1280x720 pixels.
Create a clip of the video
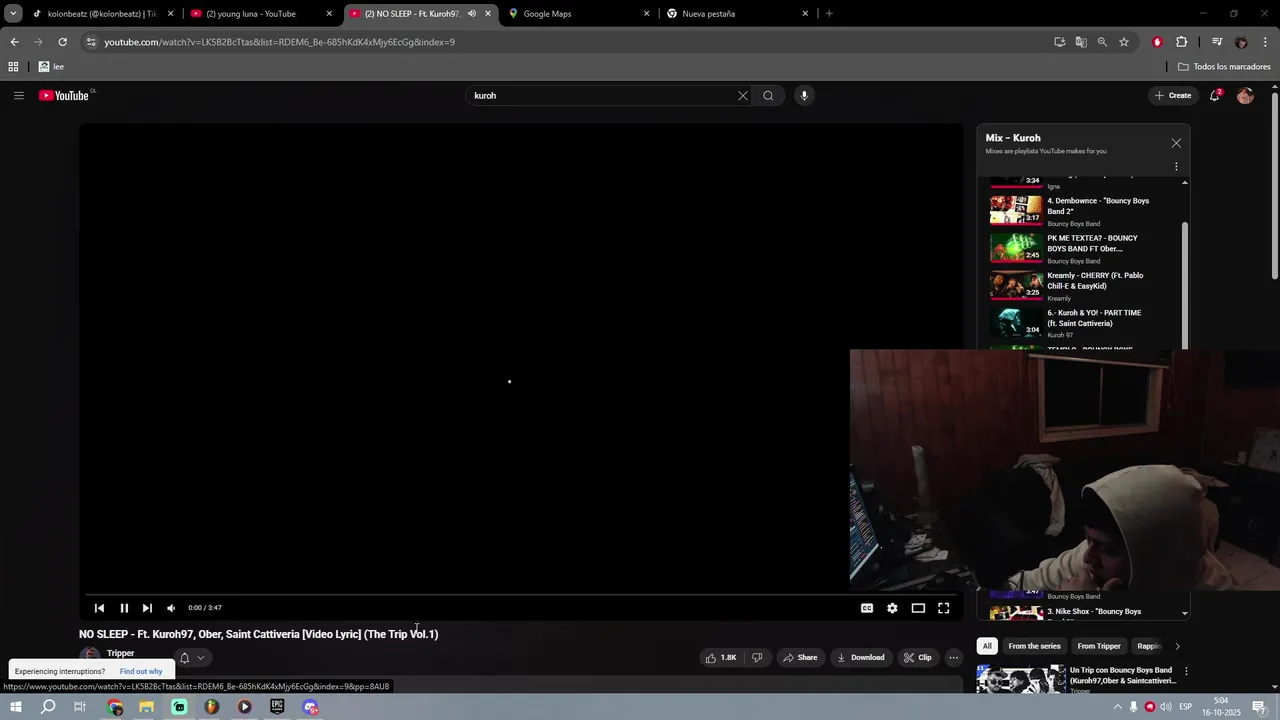tap(917, 657)
